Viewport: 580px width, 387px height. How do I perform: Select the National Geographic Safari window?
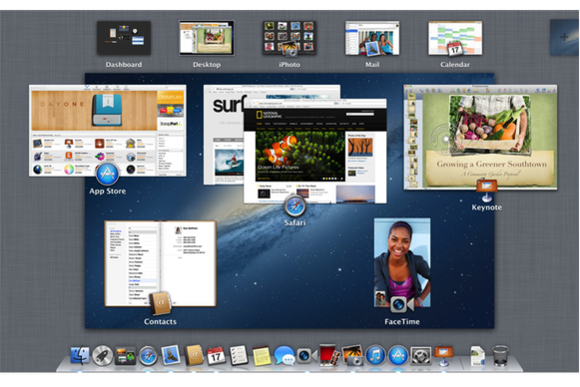[x=315, y=151]
